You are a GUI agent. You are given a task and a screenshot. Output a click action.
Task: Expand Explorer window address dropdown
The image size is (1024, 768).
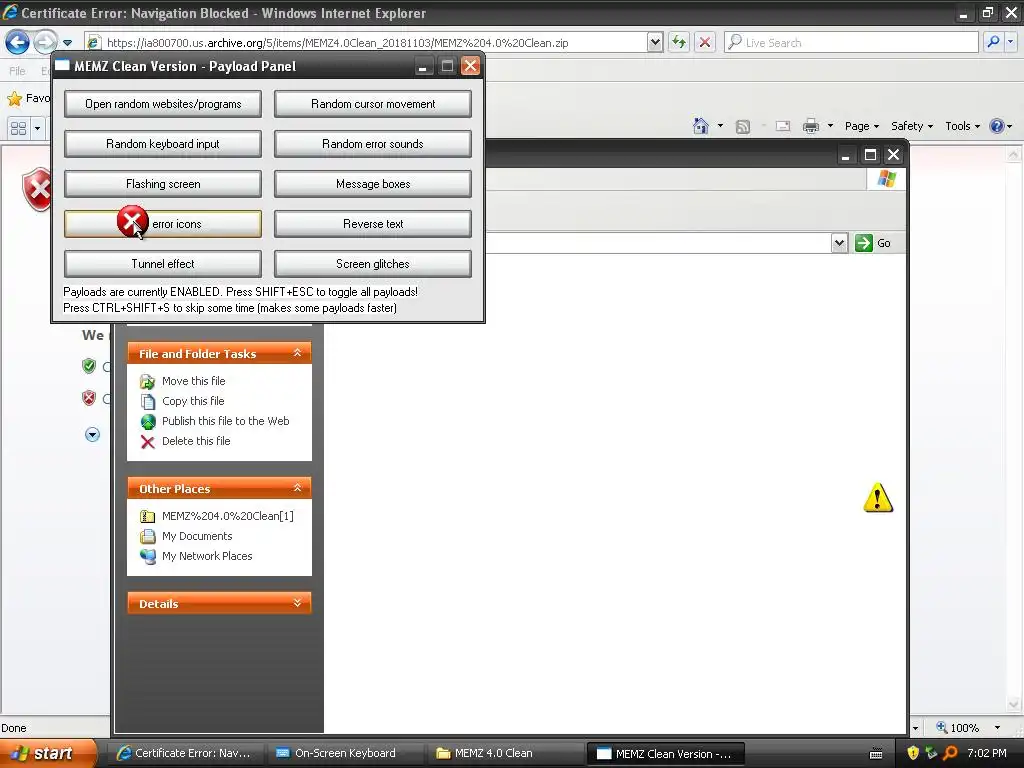[x=839, y=243]
